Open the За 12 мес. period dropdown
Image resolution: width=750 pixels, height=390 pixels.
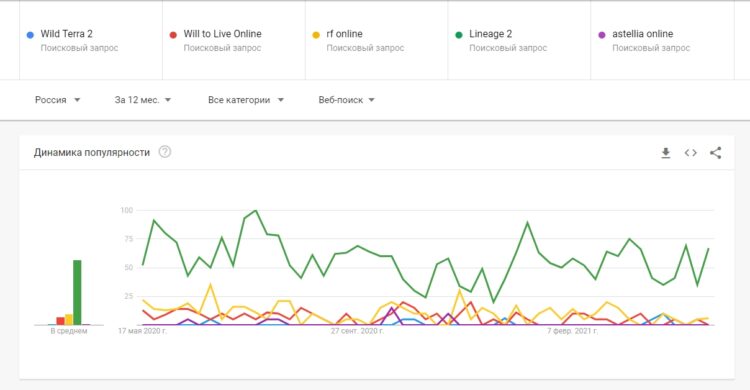(143, 100)
